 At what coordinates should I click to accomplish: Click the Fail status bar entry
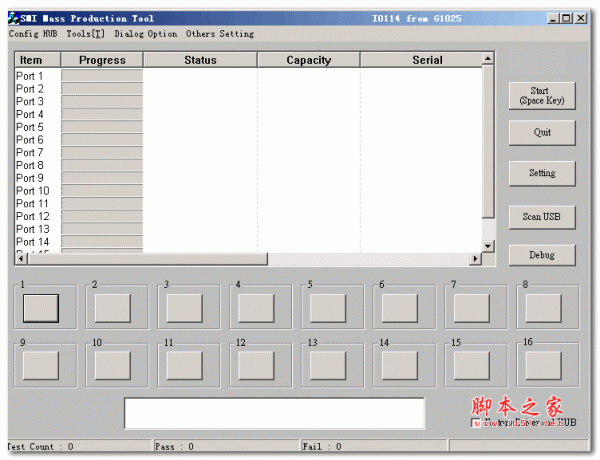click(374, 446)
